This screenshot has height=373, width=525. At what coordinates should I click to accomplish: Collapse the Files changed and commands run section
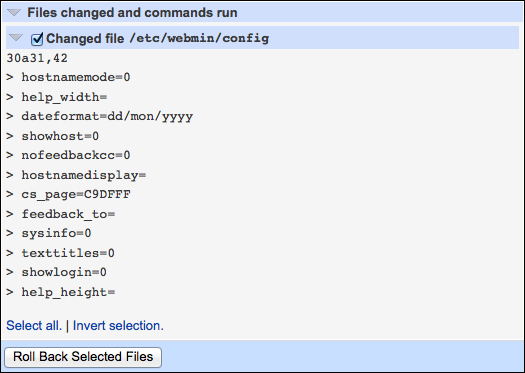14,13
